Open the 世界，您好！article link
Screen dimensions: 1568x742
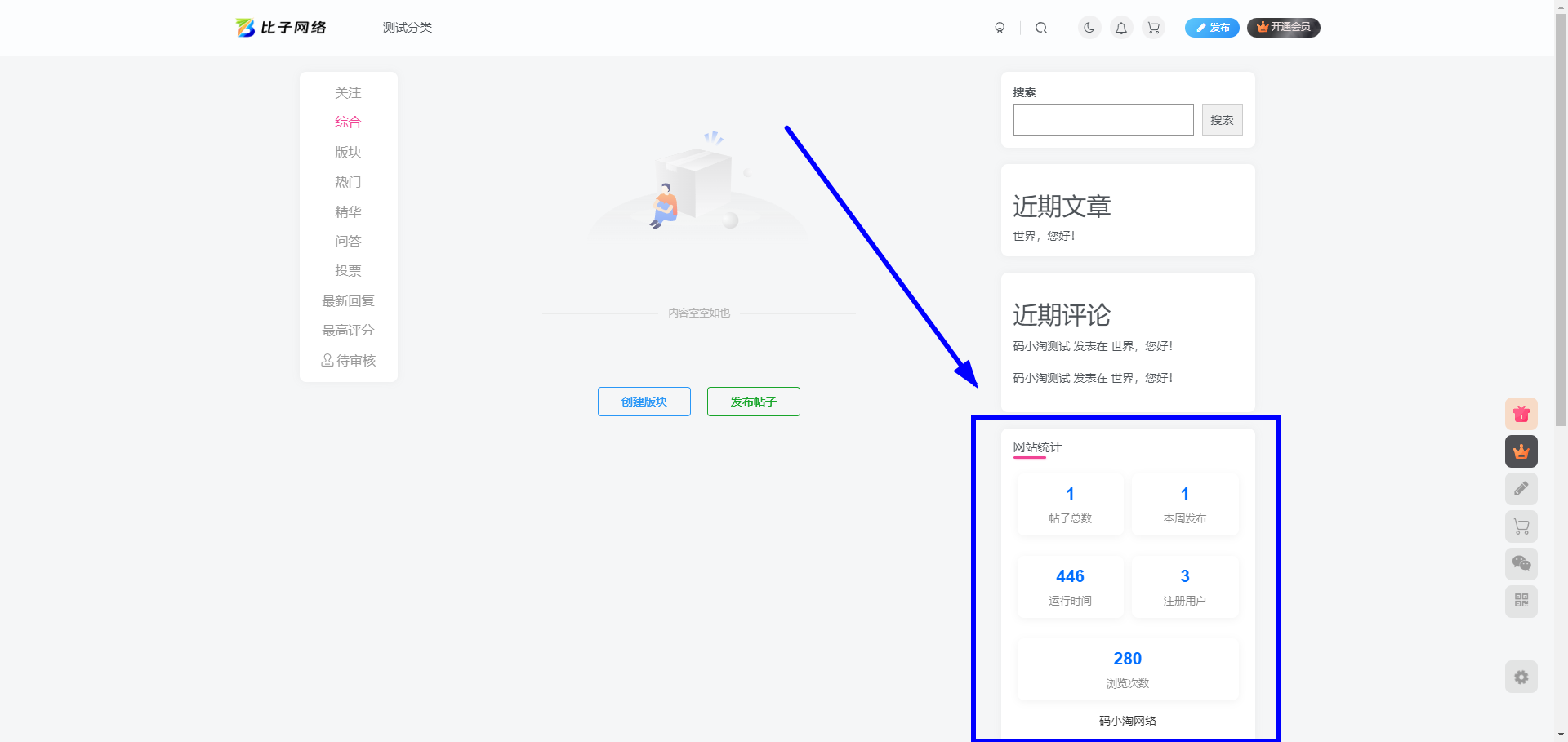pyautogui.click(x=1044, y=236)
